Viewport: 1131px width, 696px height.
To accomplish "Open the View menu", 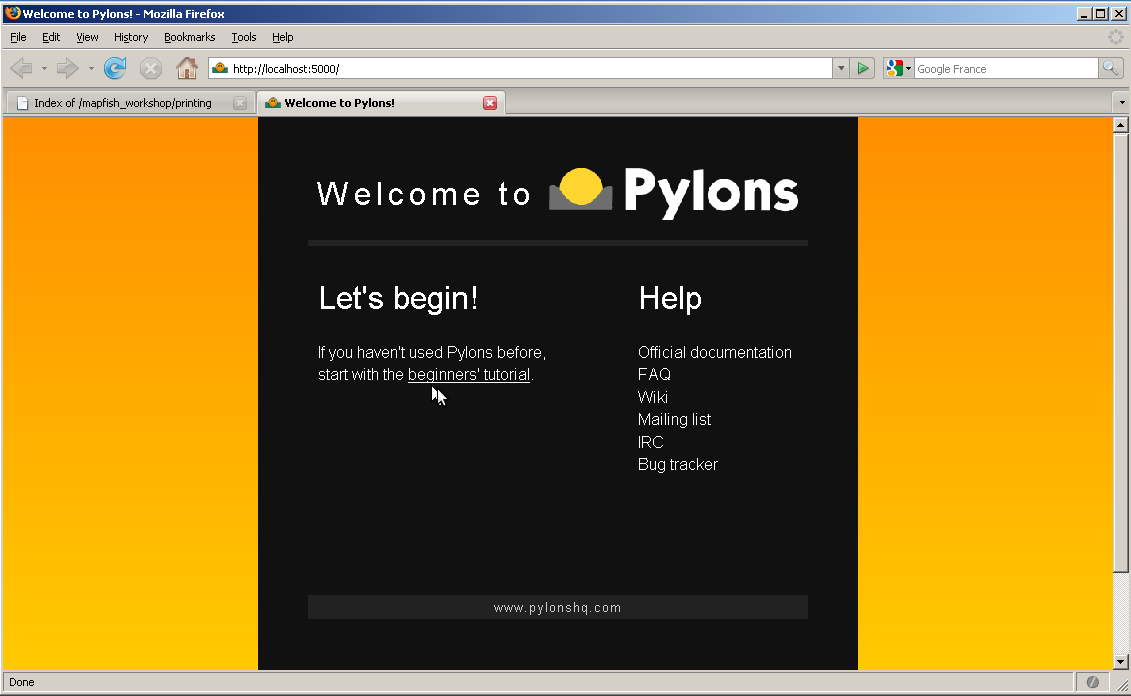I will click(x=87, y=37).
